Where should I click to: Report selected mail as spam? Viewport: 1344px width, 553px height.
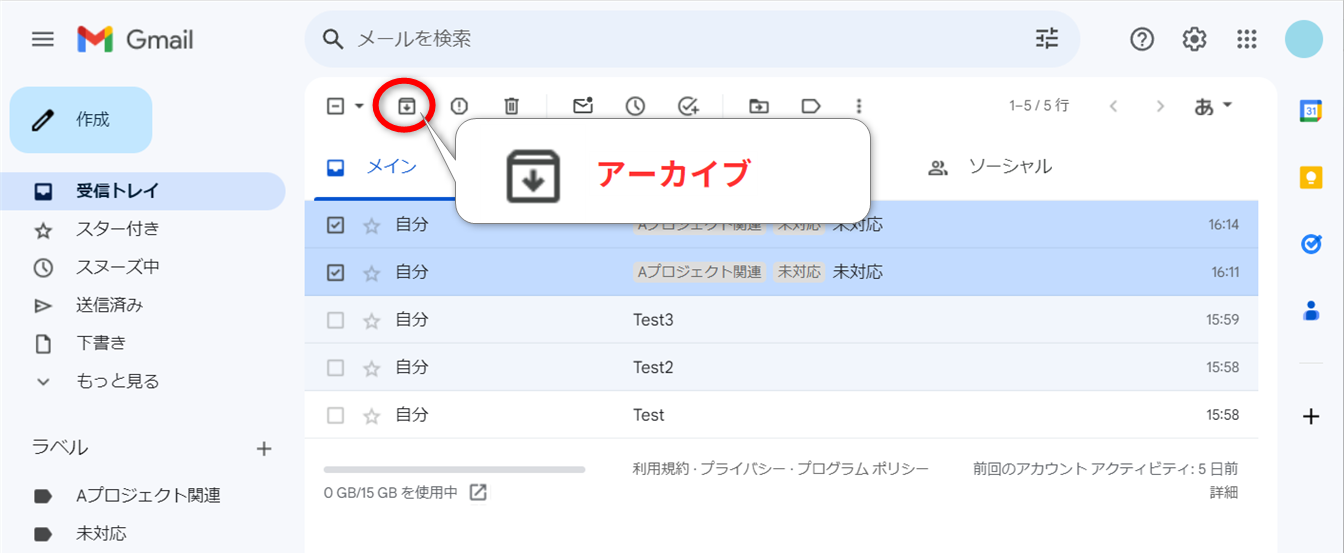click(459, 106)
